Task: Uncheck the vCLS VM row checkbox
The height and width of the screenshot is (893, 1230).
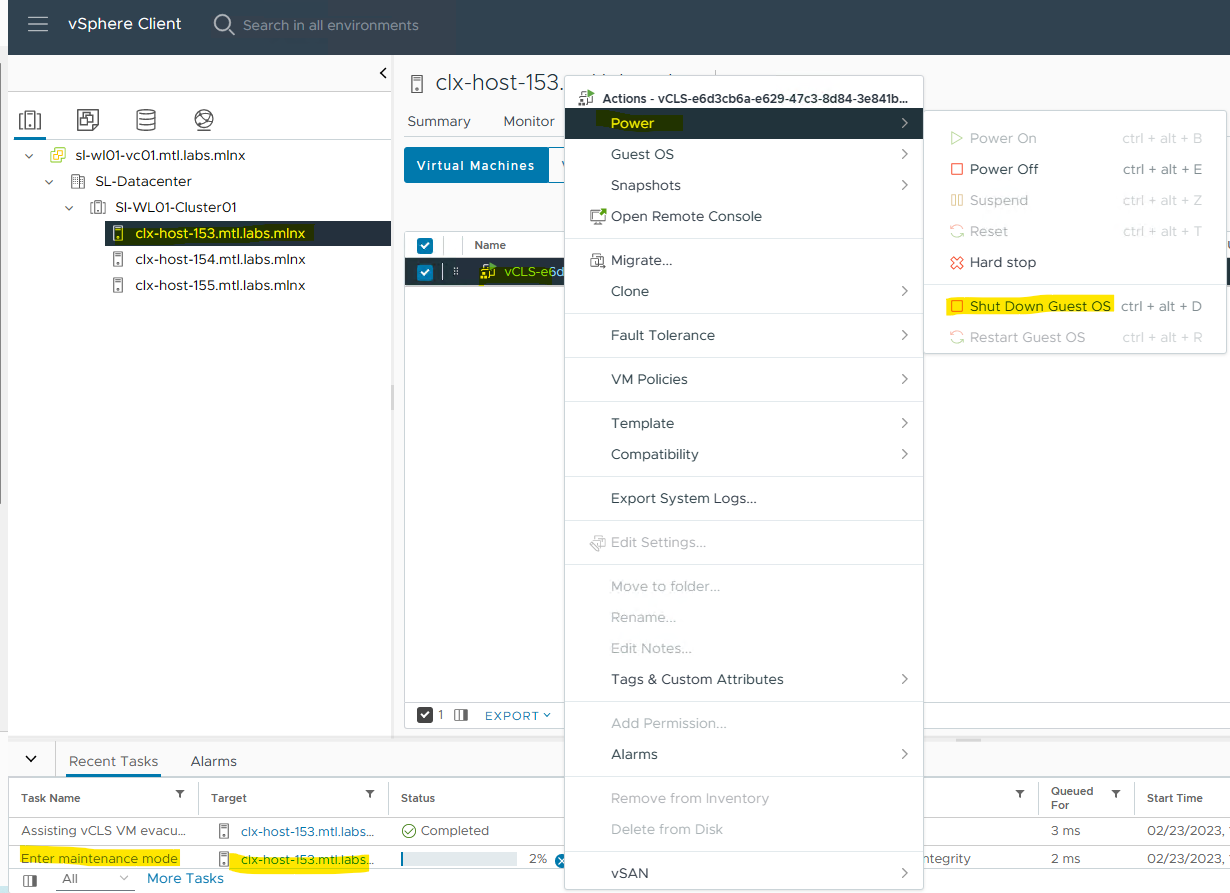Action: click(425, 272)
